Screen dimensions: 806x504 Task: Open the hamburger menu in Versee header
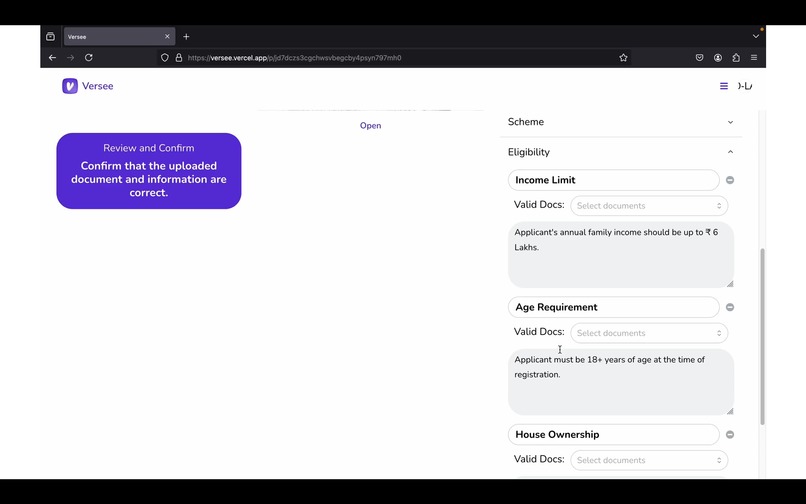pos(724,86)
